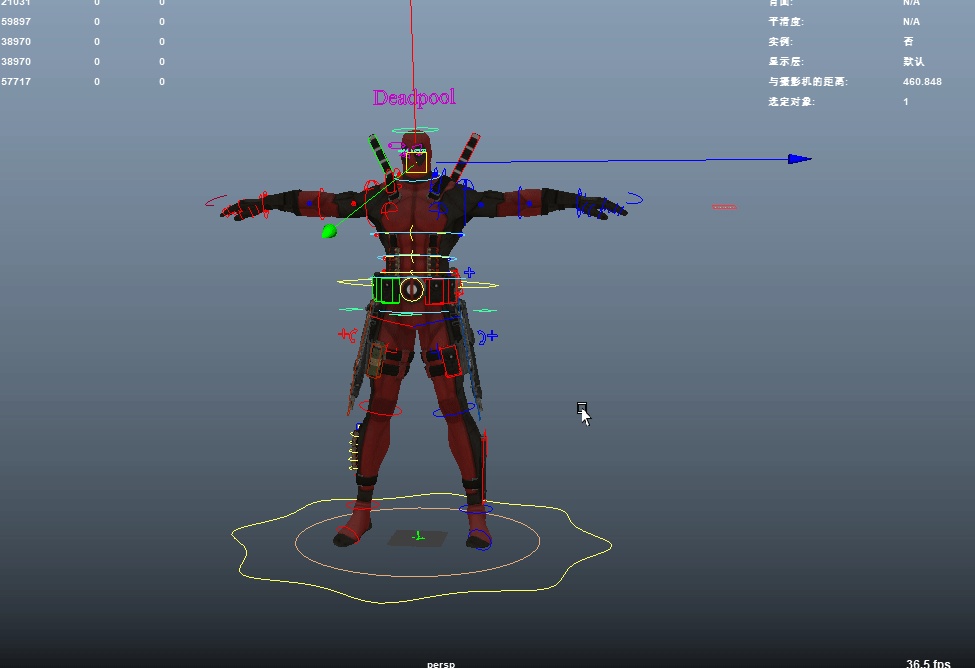The width and height of the screenshot is (975, 668).
Task: Click the 与摄影机的距离 label
Action: pyautogui.click(x=808, y=81)
